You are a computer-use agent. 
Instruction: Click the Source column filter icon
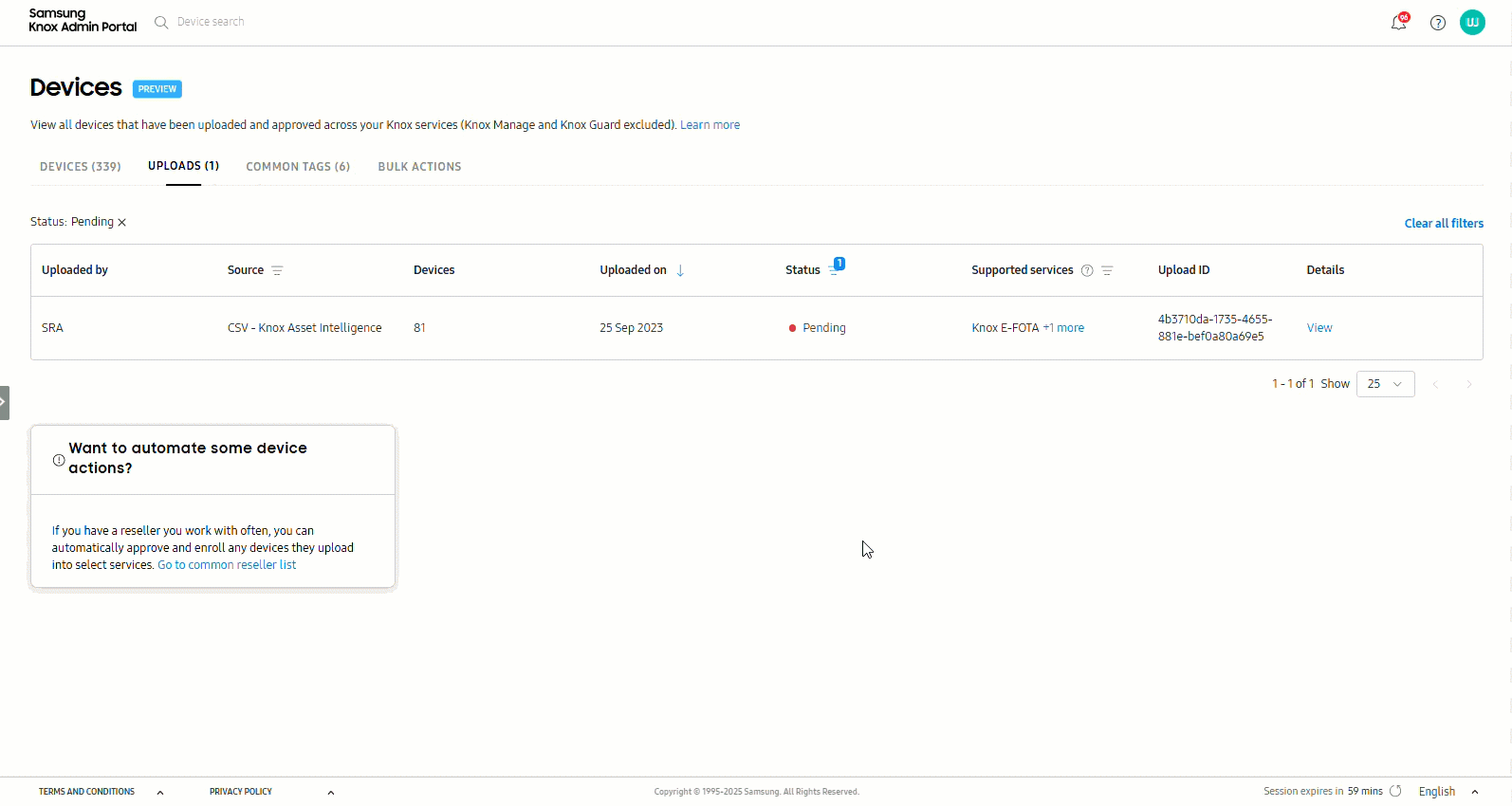277,270
